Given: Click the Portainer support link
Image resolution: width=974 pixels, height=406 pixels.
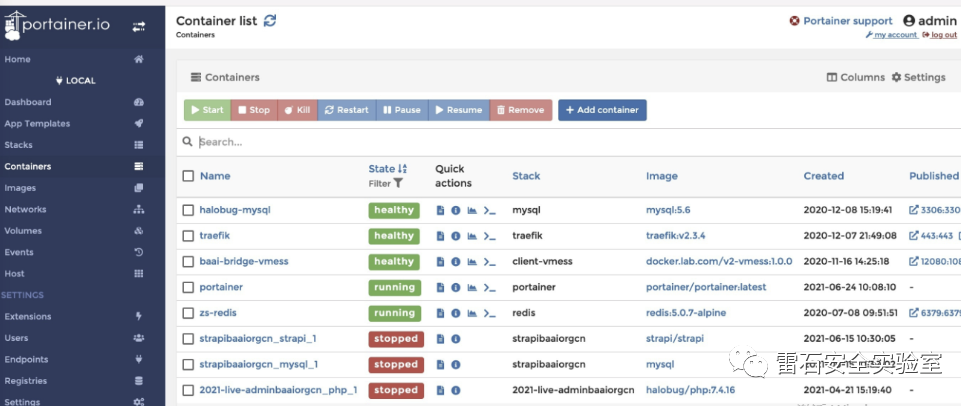Looking at the screenshot, I should [841, 21].
